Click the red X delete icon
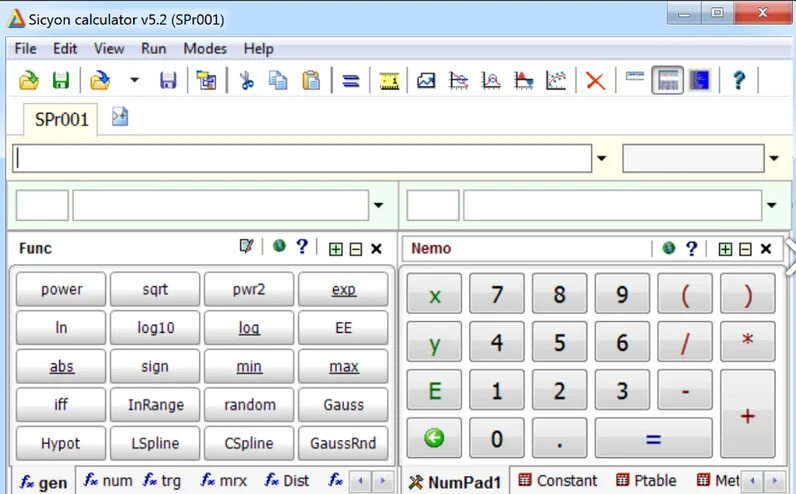Screen dimensions: 796x494 [595, 81]
